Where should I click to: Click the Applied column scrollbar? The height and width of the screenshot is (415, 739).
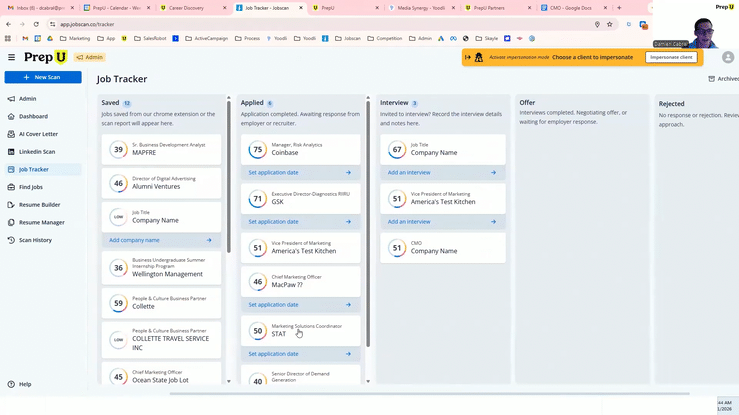click(368, 224)
